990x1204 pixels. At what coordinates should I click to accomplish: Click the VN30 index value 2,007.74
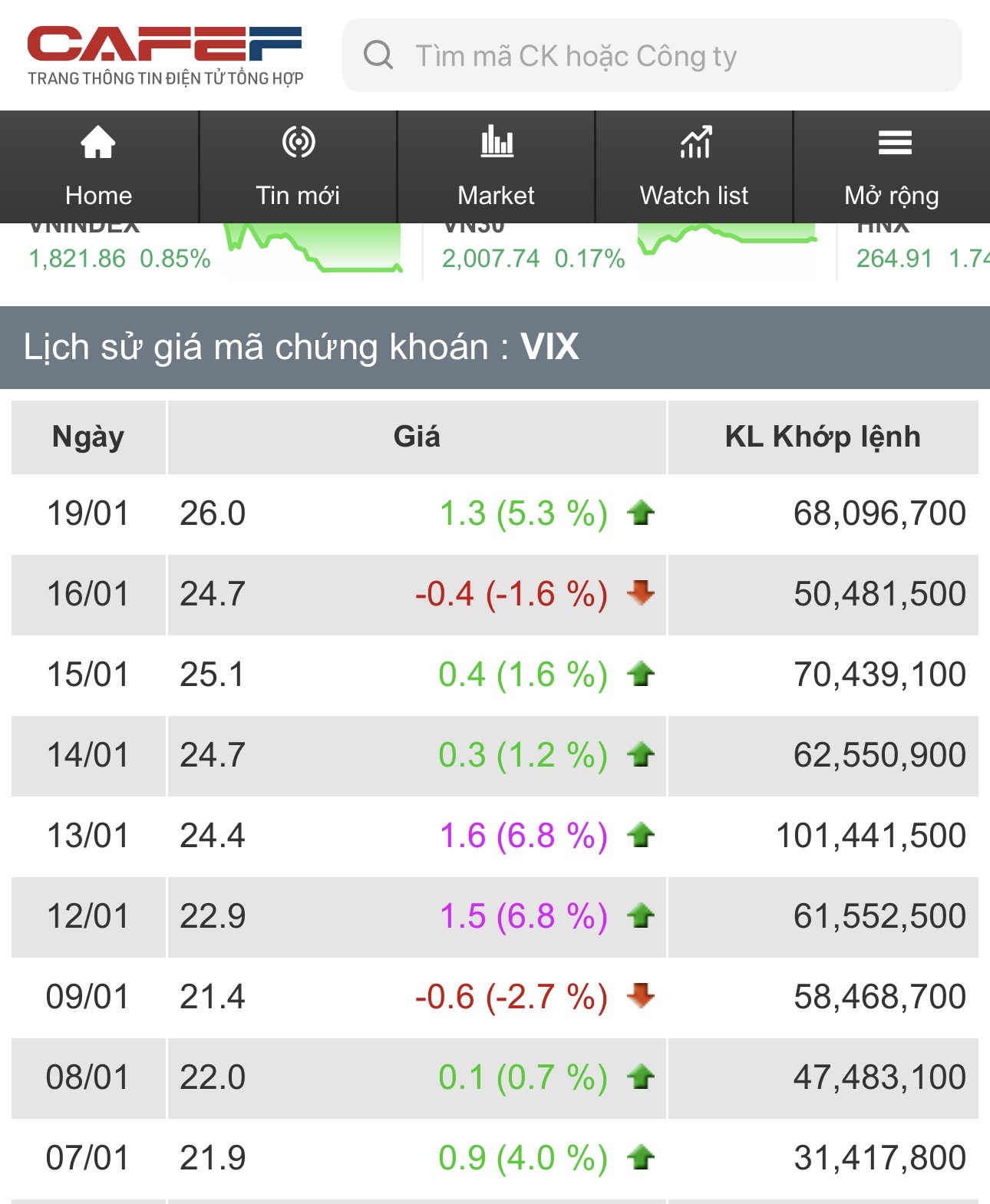coord(490,259)
